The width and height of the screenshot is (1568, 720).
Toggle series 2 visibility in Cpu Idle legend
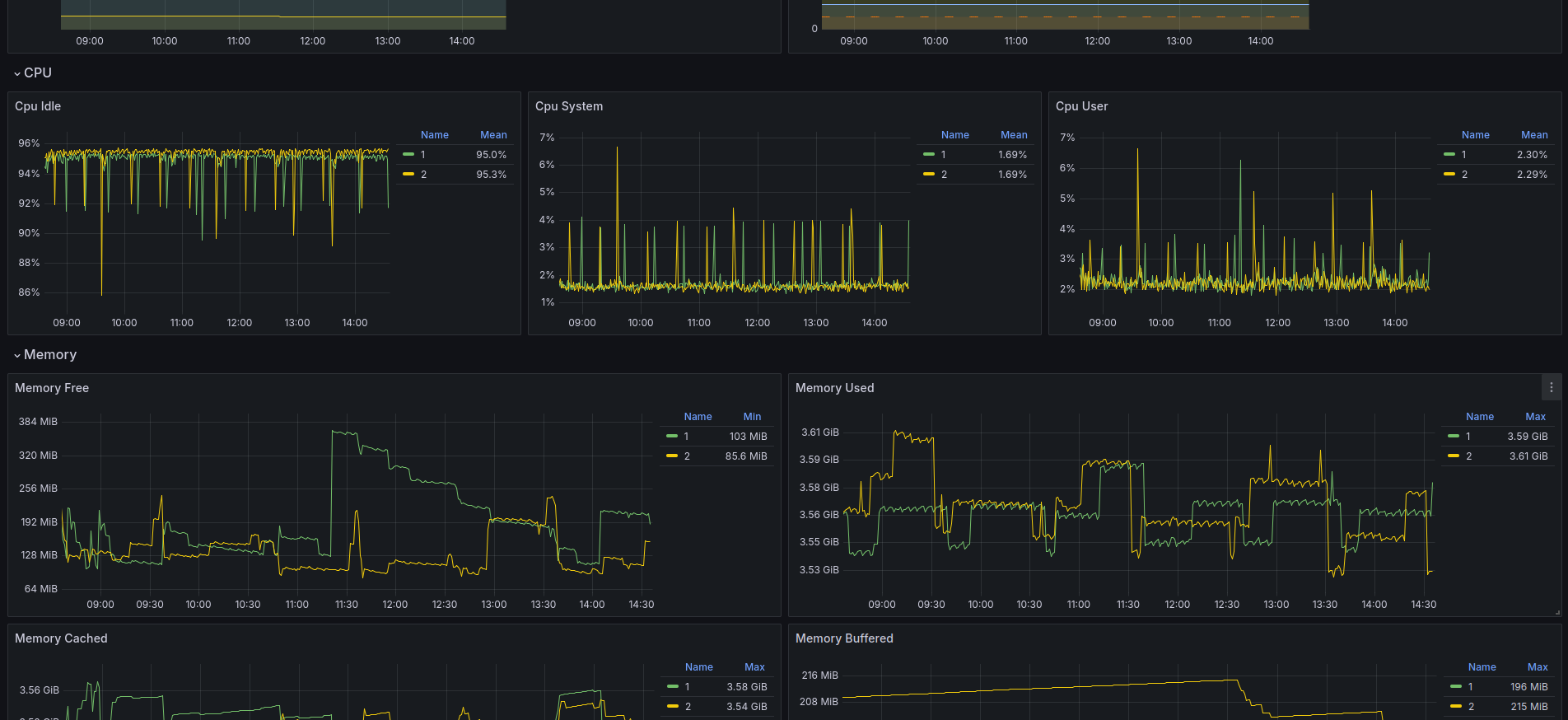(x=423, y=175)
